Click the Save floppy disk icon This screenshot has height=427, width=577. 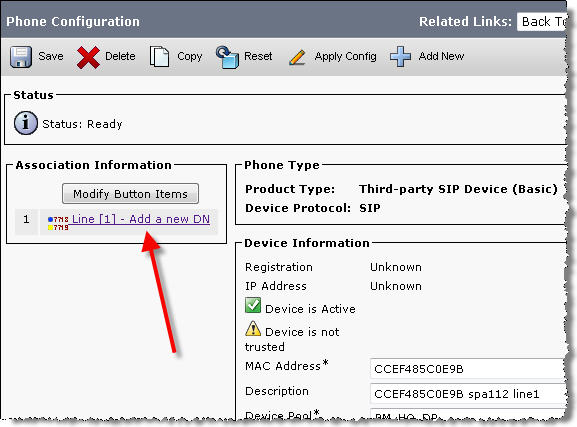21,57
